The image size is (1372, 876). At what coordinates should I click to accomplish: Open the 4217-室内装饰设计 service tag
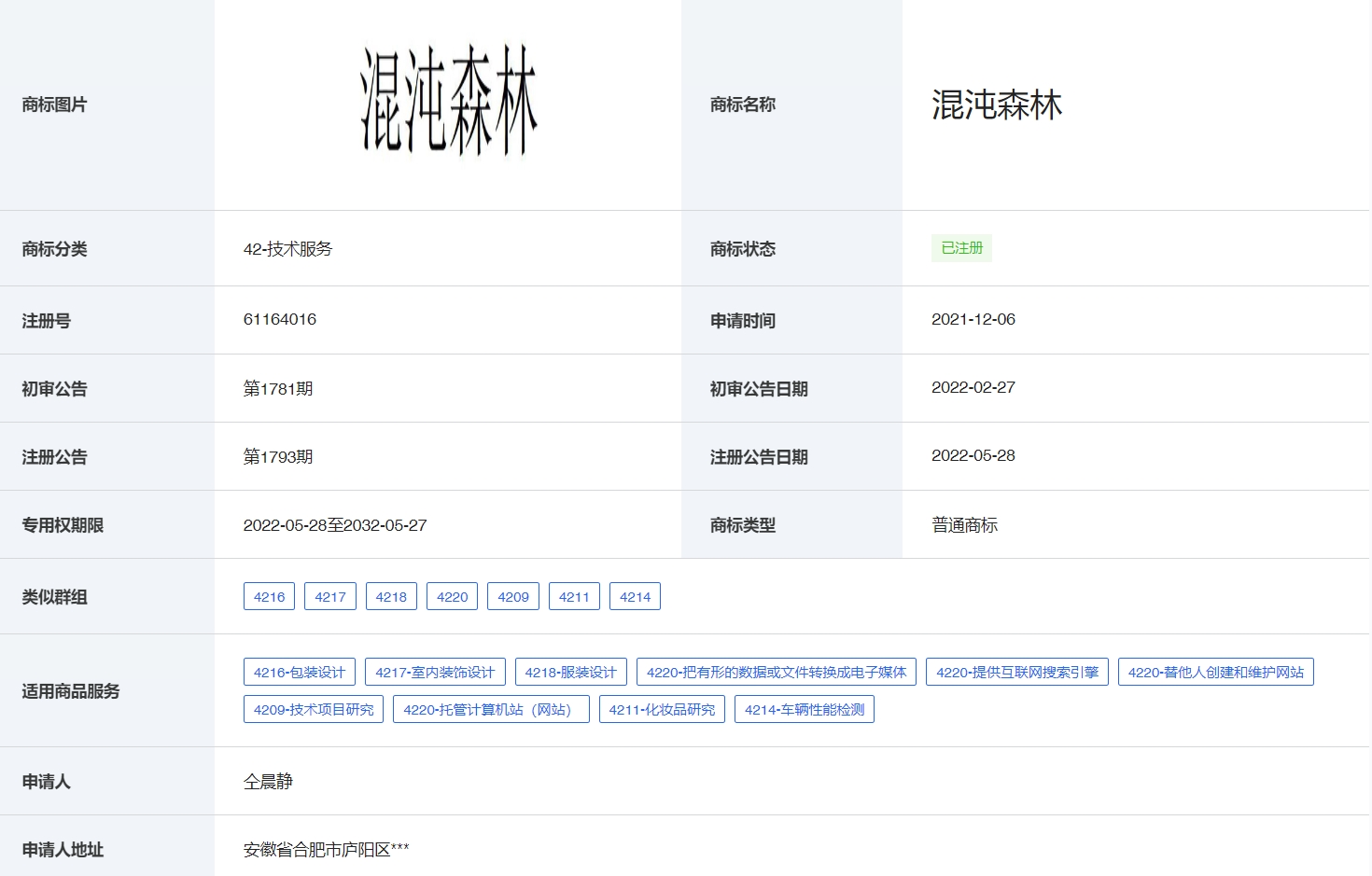click(x=435, y=672)
